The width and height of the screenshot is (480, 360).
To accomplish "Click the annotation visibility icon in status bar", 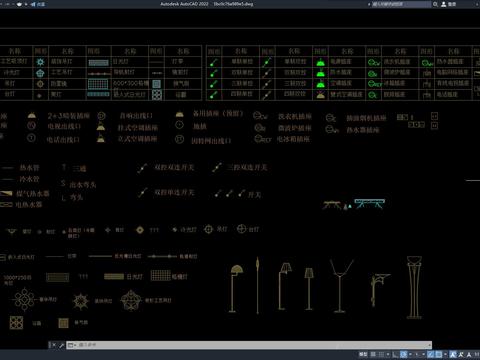I will (453, 354).
